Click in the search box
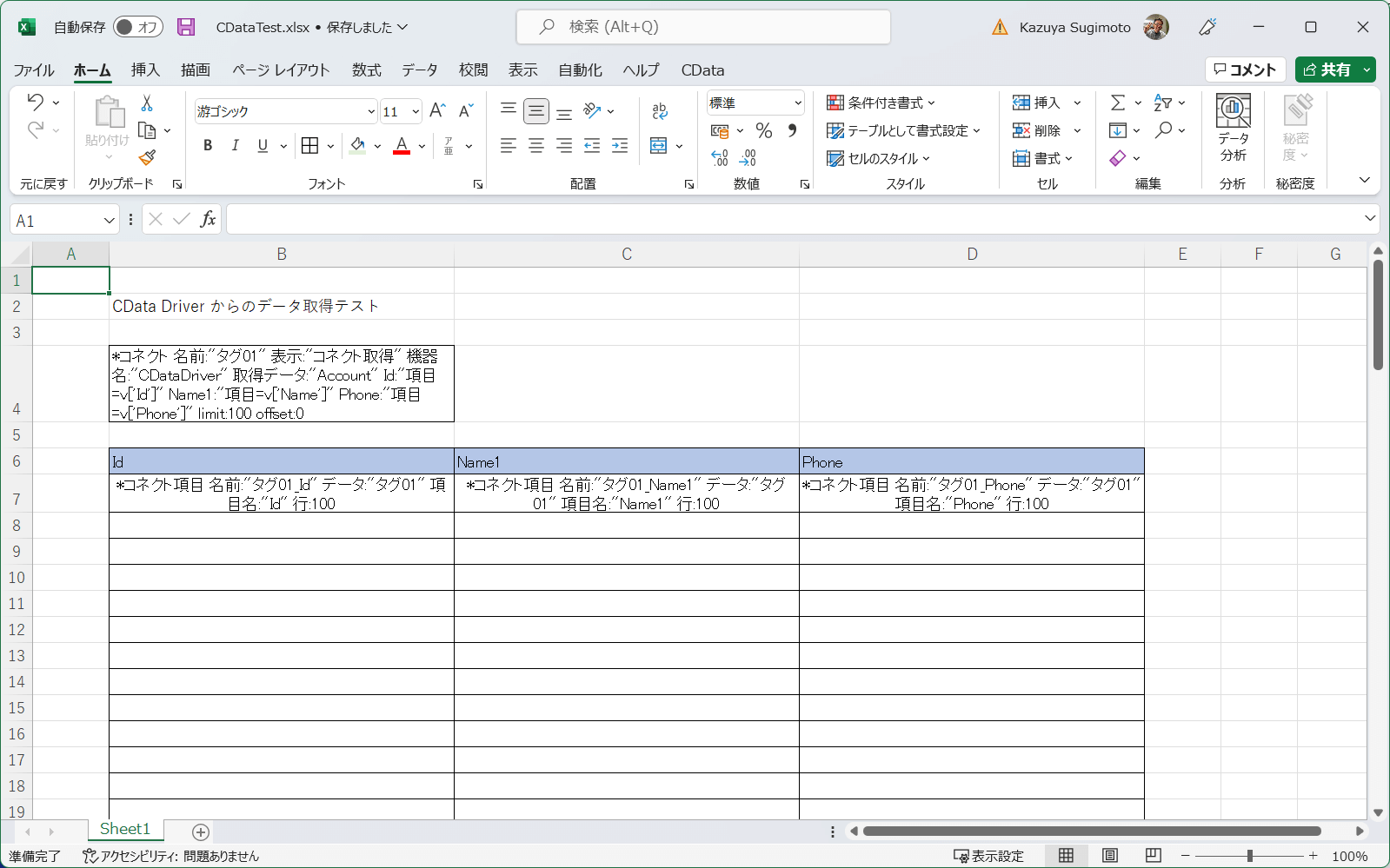This screenshot has width=1390, height=868. point(703,27)
